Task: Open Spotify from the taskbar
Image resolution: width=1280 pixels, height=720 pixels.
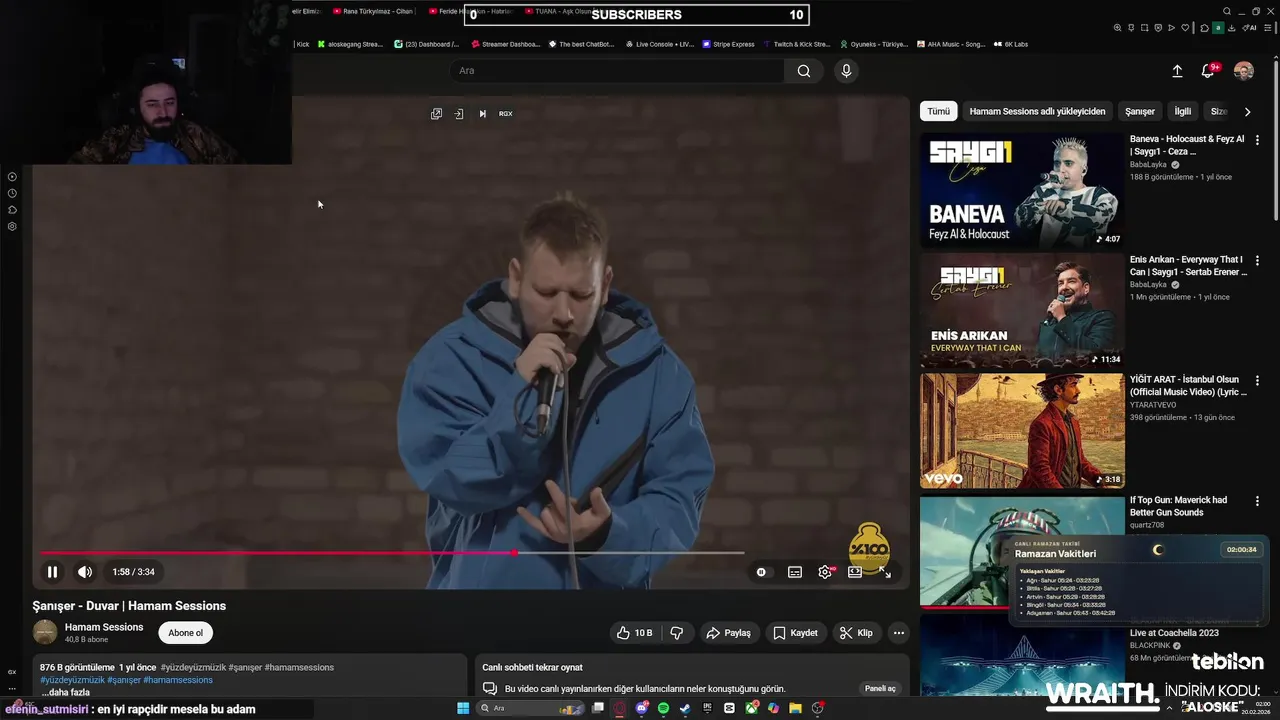Action: click(x=663, y=708)
